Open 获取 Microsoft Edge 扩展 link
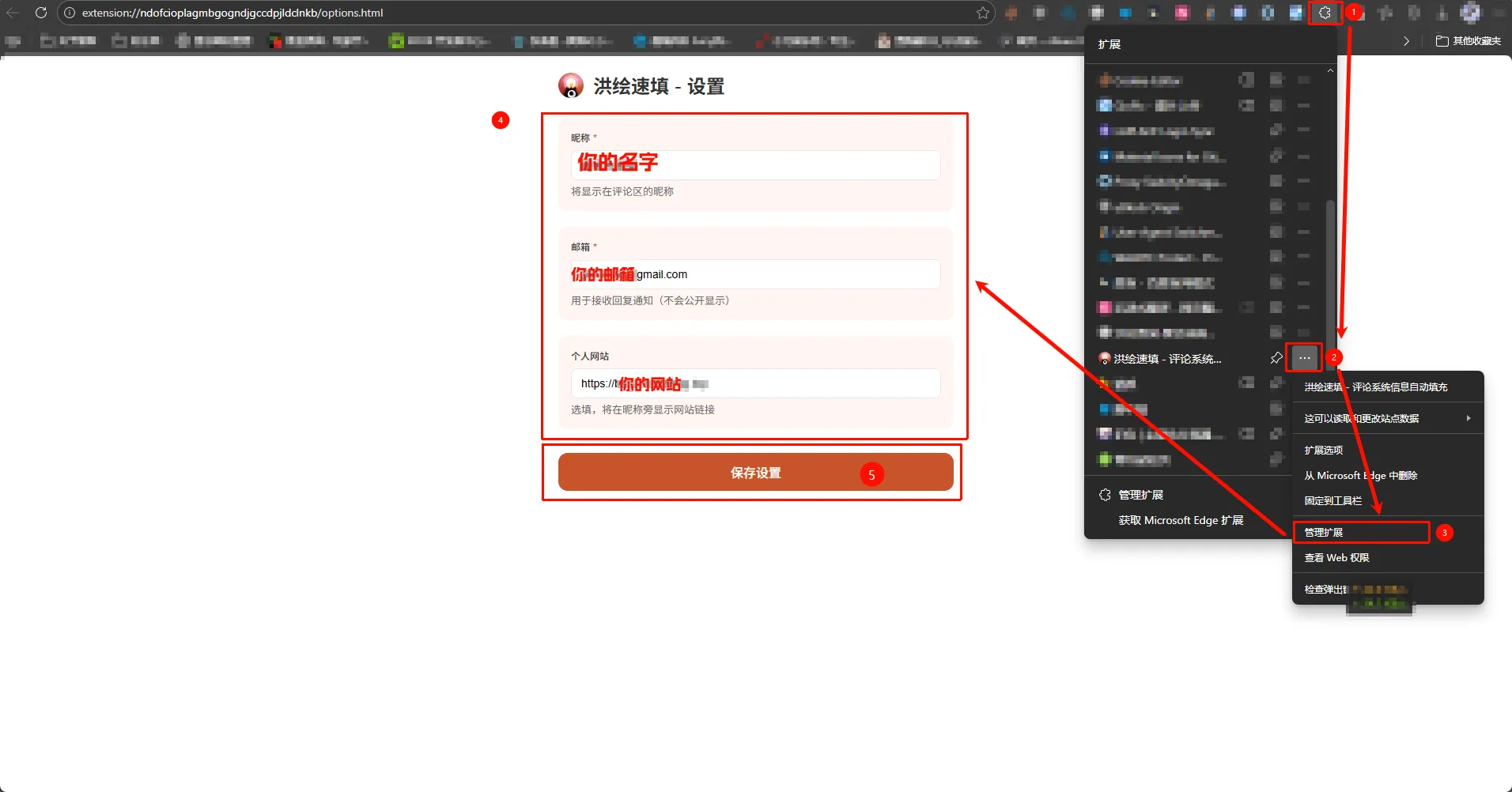 click(x=1181, y=520)
